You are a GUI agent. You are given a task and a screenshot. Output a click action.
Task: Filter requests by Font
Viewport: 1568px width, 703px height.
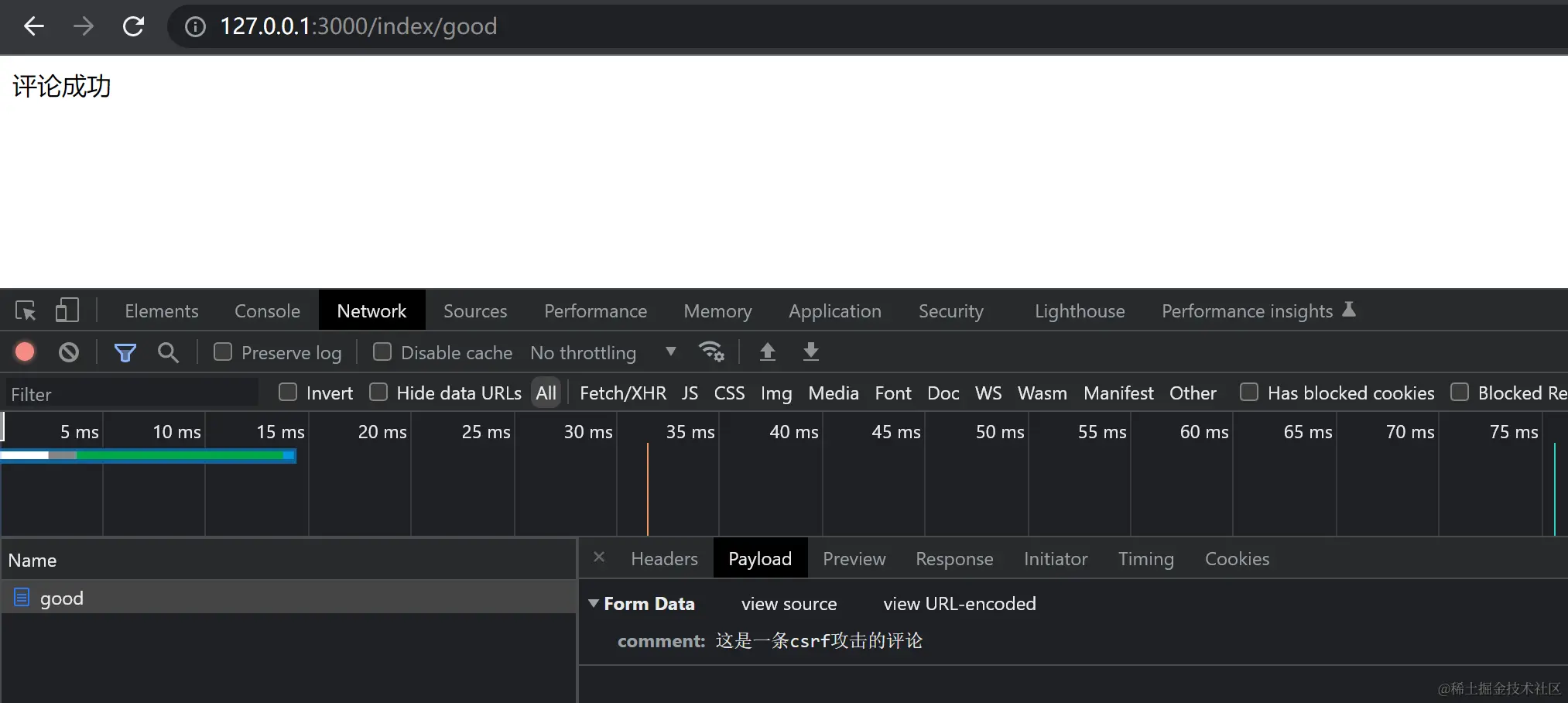(893, 393)
